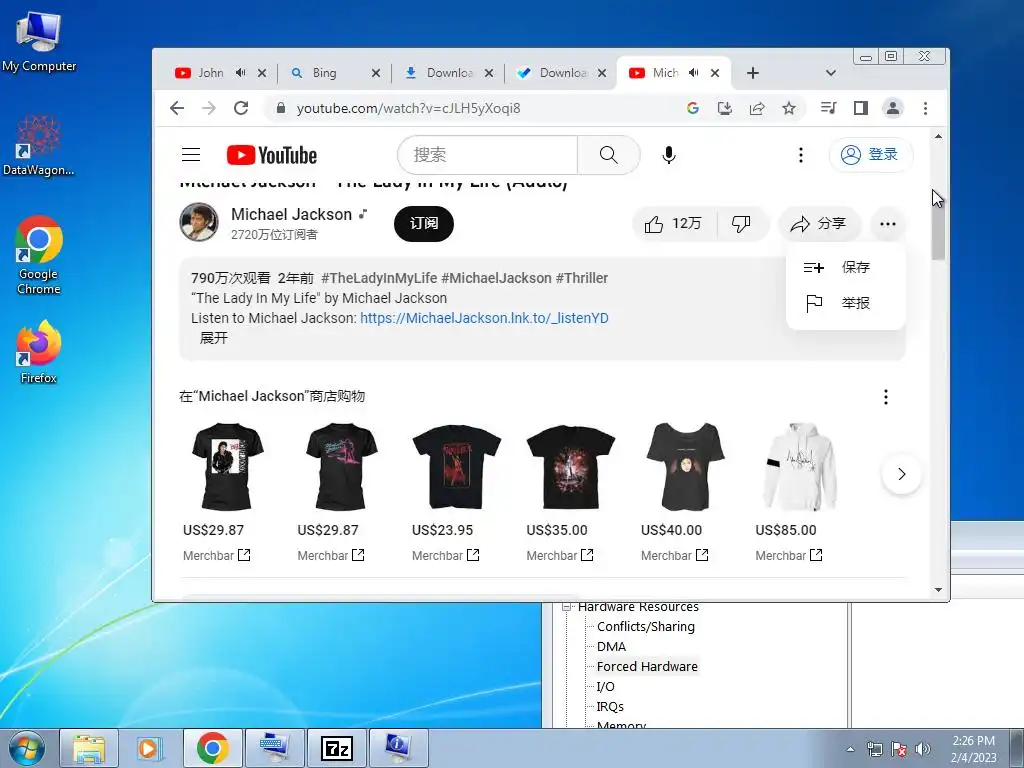This screenshot has width=1024, height=768.
Task: Open YouTube settings three-dot menu beside sign-in
Action: (x=801, y=155)
